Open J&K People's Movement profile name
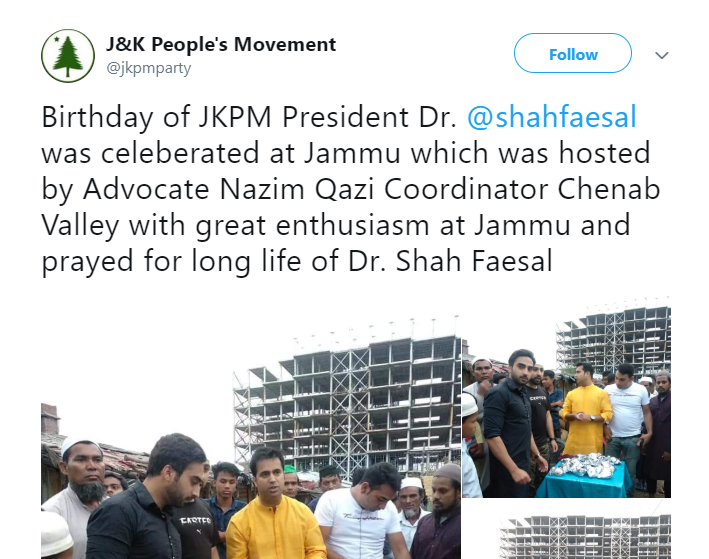The height and width of the screenshot is (559, 709). 221,44
